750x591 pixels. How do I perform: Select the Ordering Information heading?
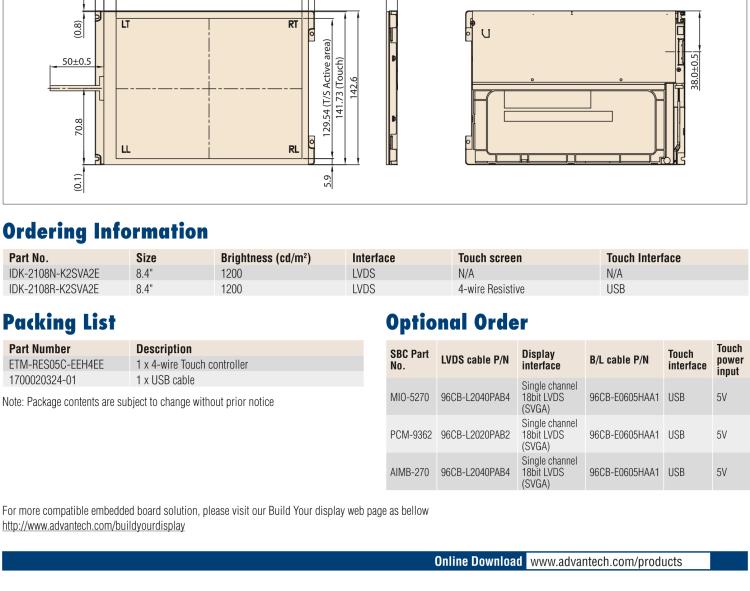tap(105, 231)
